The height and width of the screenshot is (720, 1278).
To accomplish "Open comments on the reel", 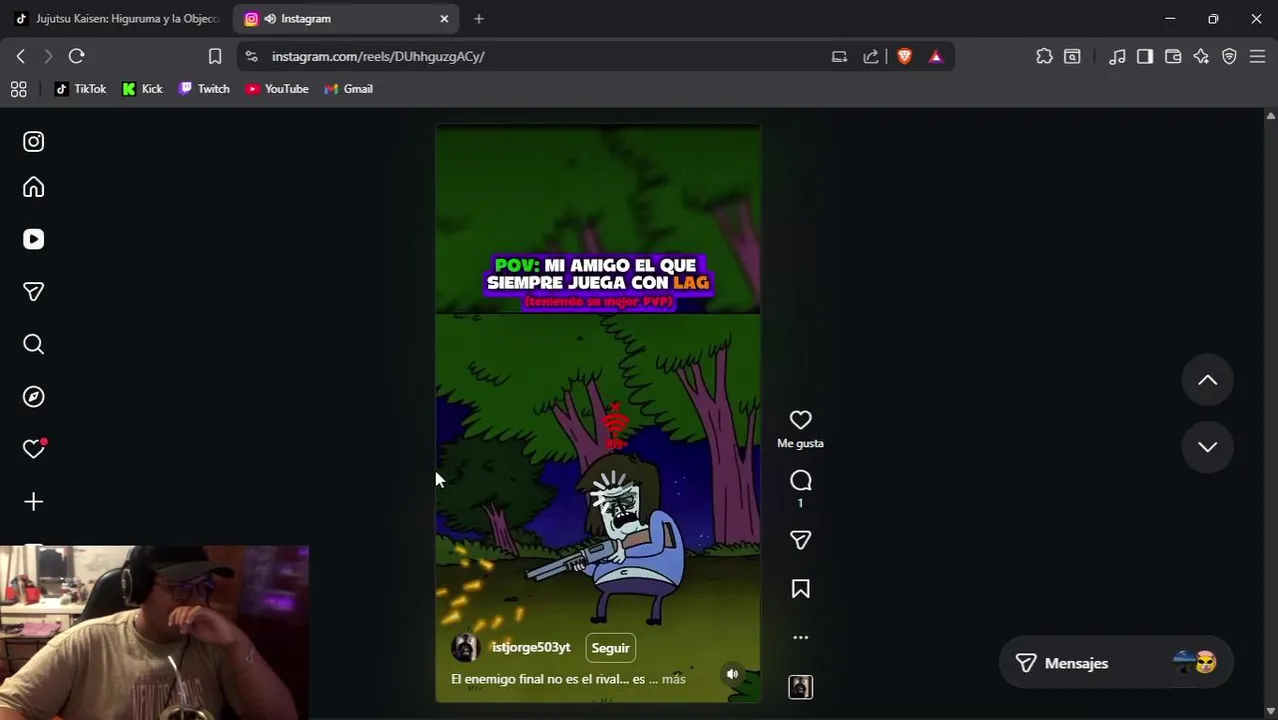I will [800, 481].
